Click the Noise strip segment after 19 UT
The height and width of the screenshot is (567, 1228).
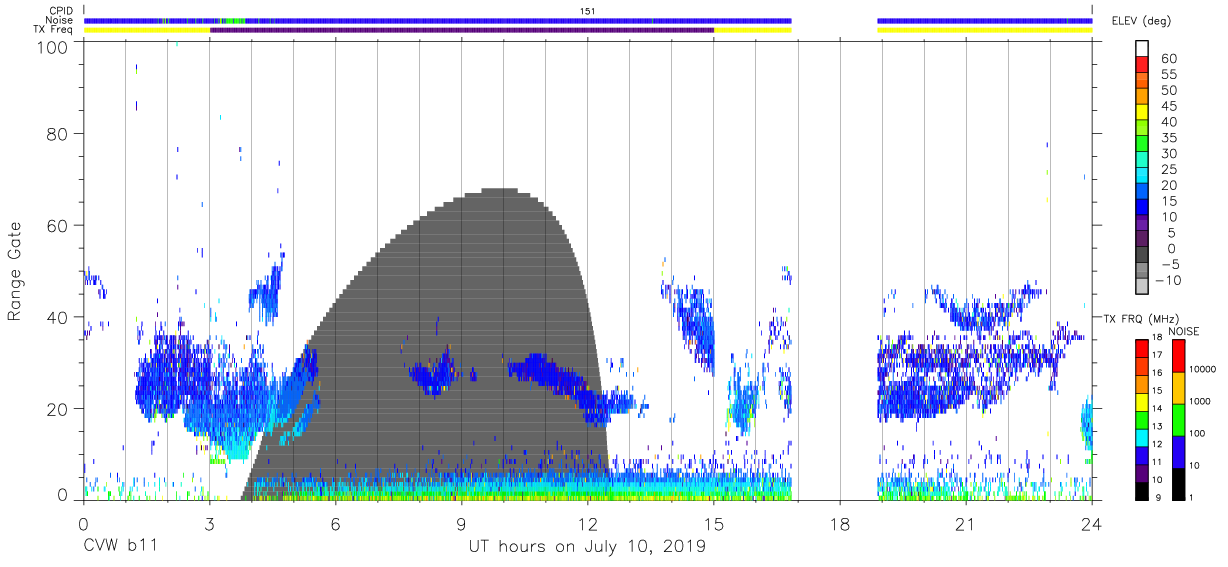click(x=985, y=20)
